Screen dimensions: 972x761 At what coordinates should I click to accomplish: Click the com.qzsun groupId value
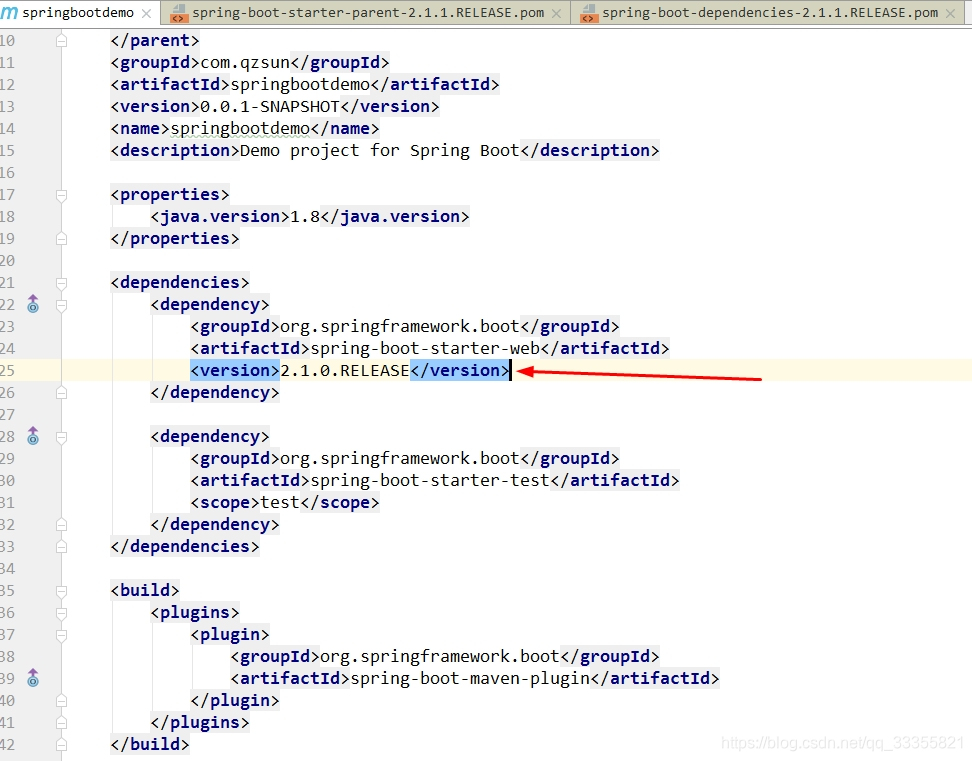tap(245, 63)
